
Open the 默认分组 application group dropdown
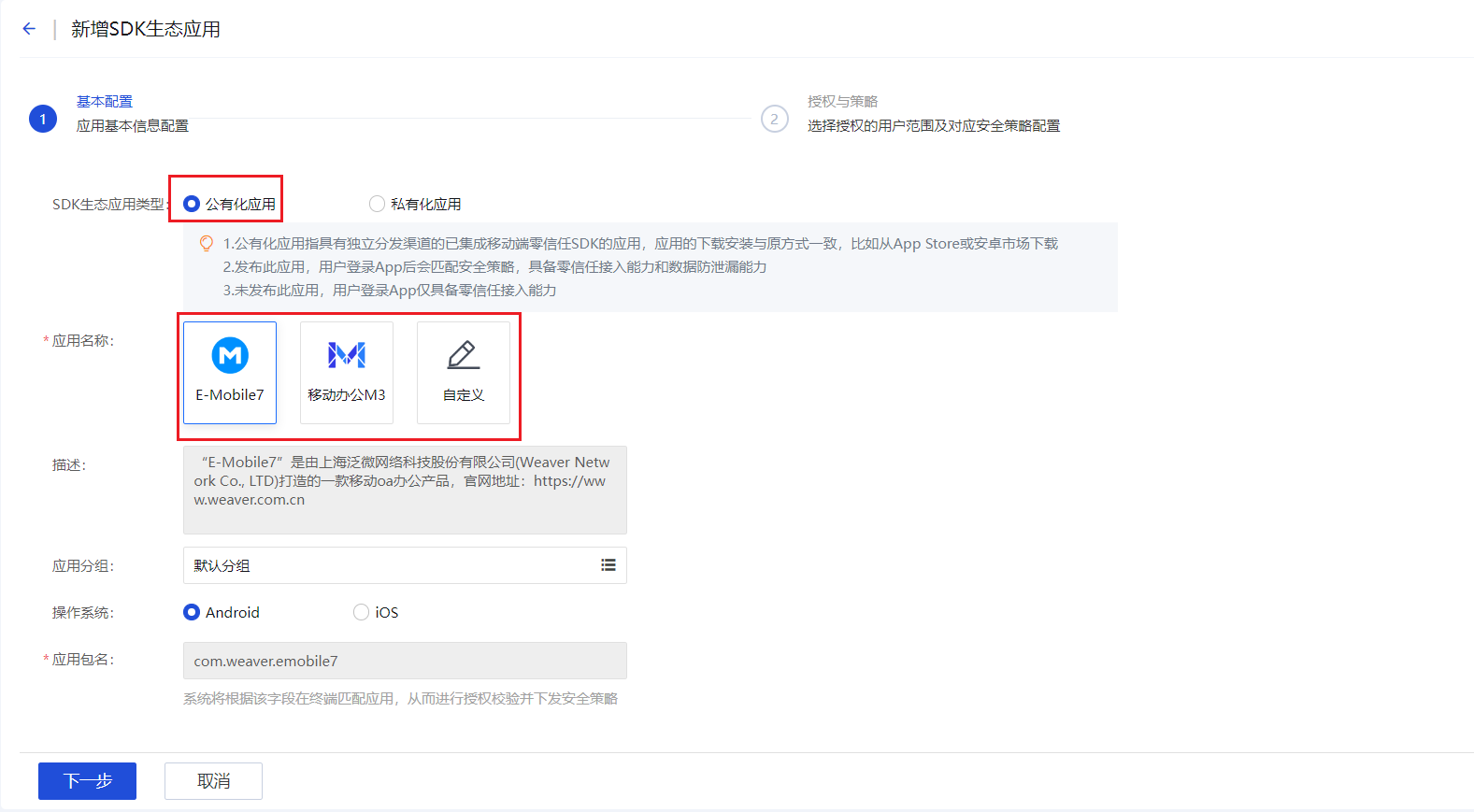coord(393,565)
